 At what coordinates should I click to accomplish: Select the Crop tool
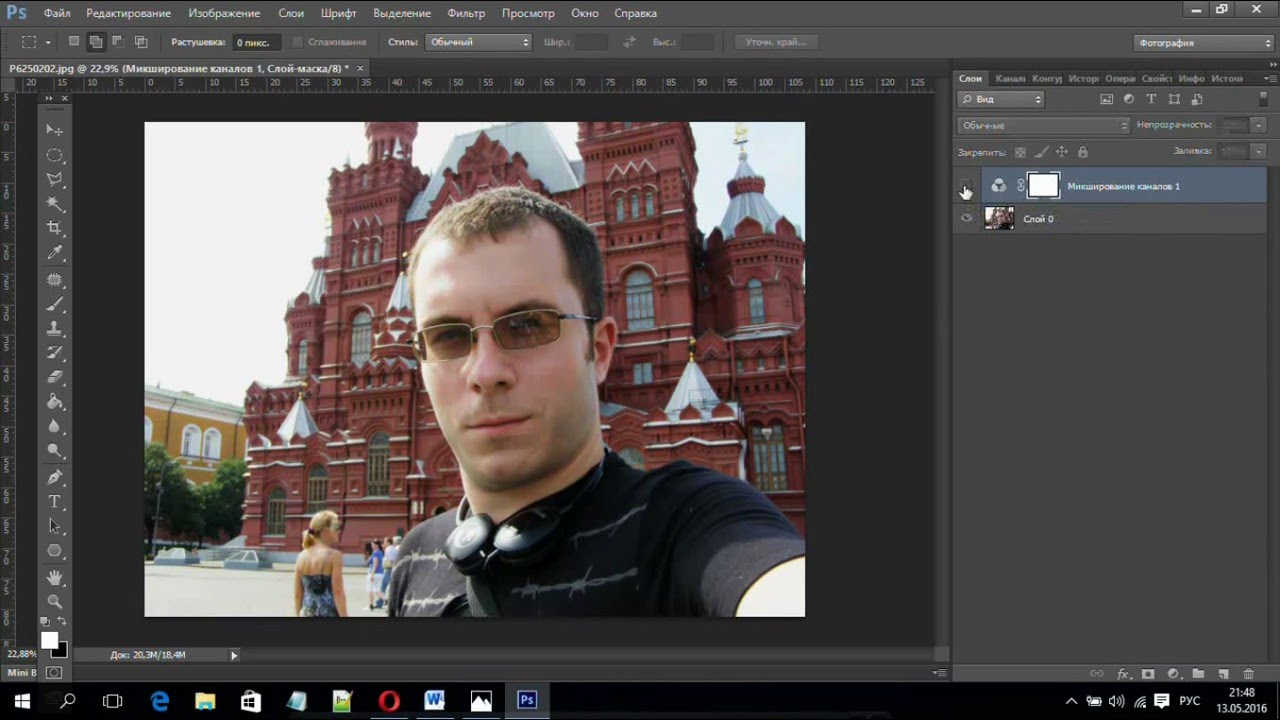pyautogui.click(x=55, y=229)
